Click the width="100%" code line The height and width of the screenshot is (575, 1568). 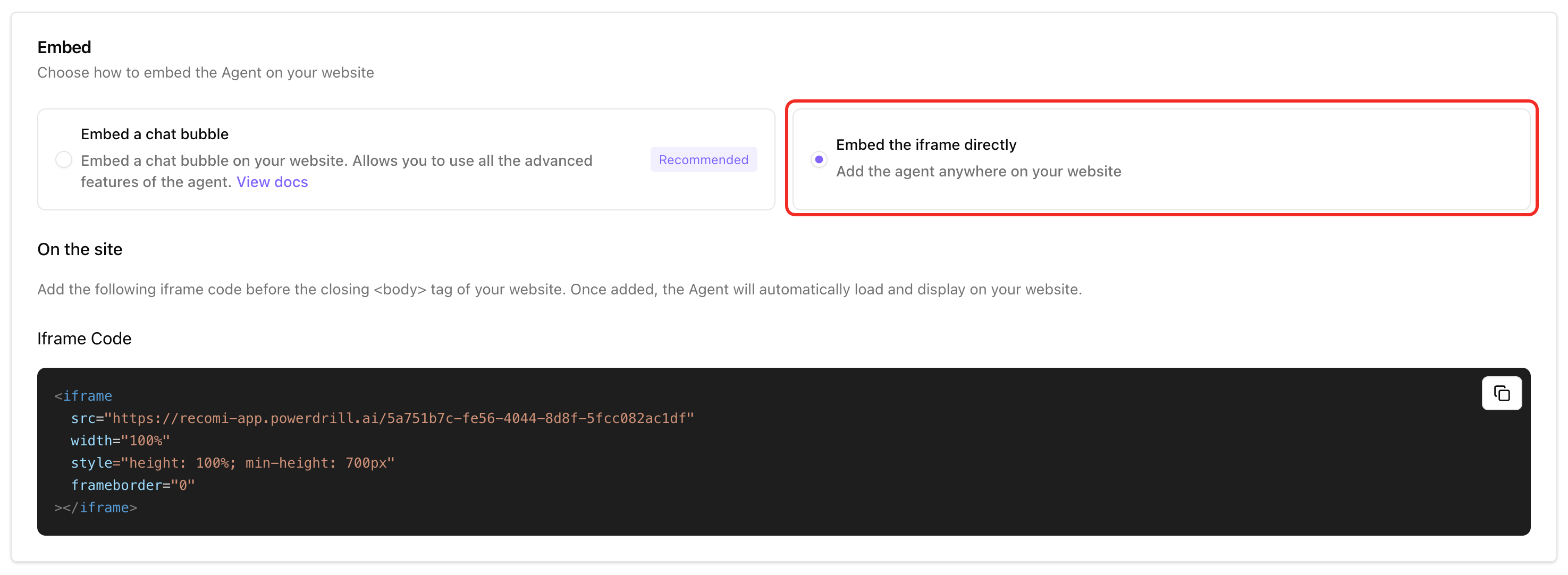pyautogui.click(x=120, y=441)
